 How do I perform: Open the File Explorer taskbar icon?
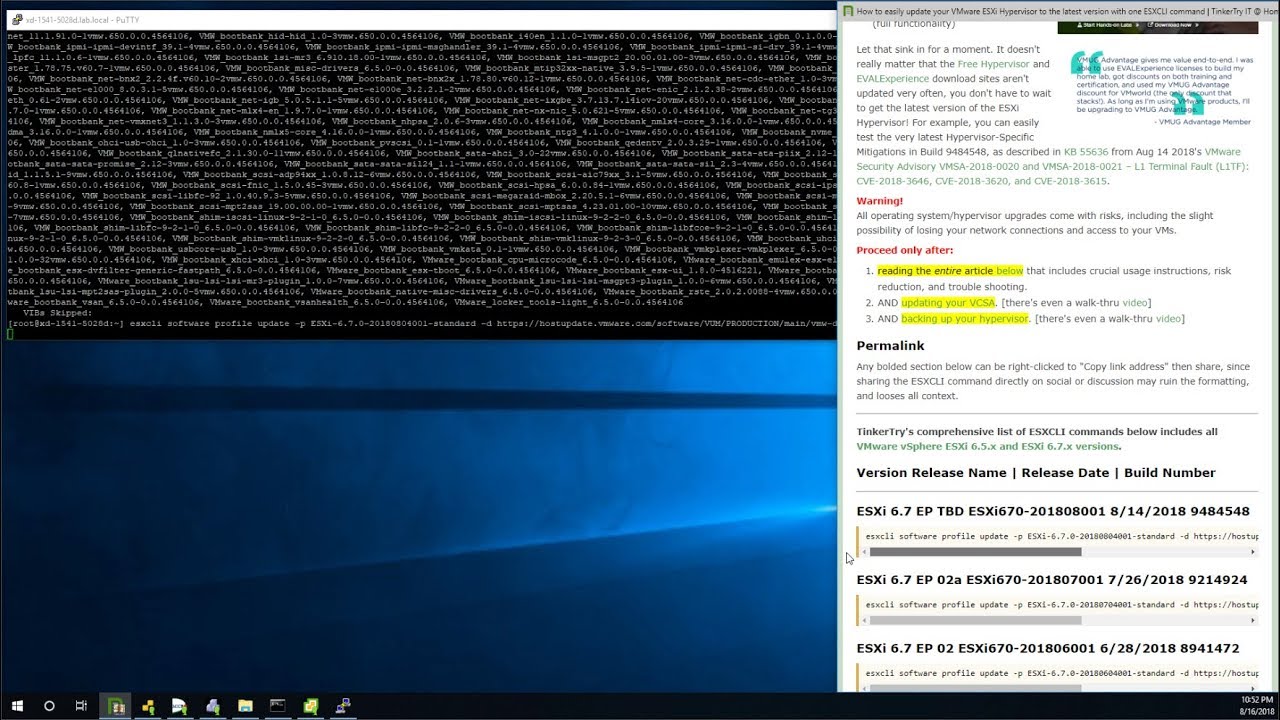click(x=245, y=706)
